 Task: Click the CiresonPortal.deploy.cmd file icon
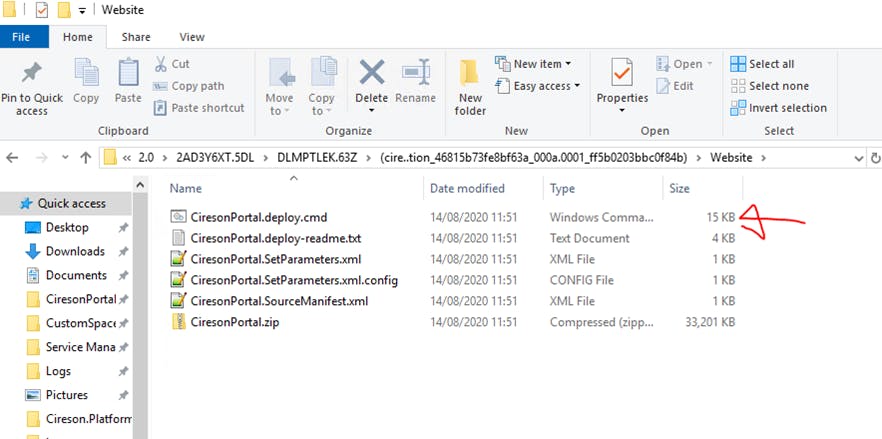(x=178, y=217)
